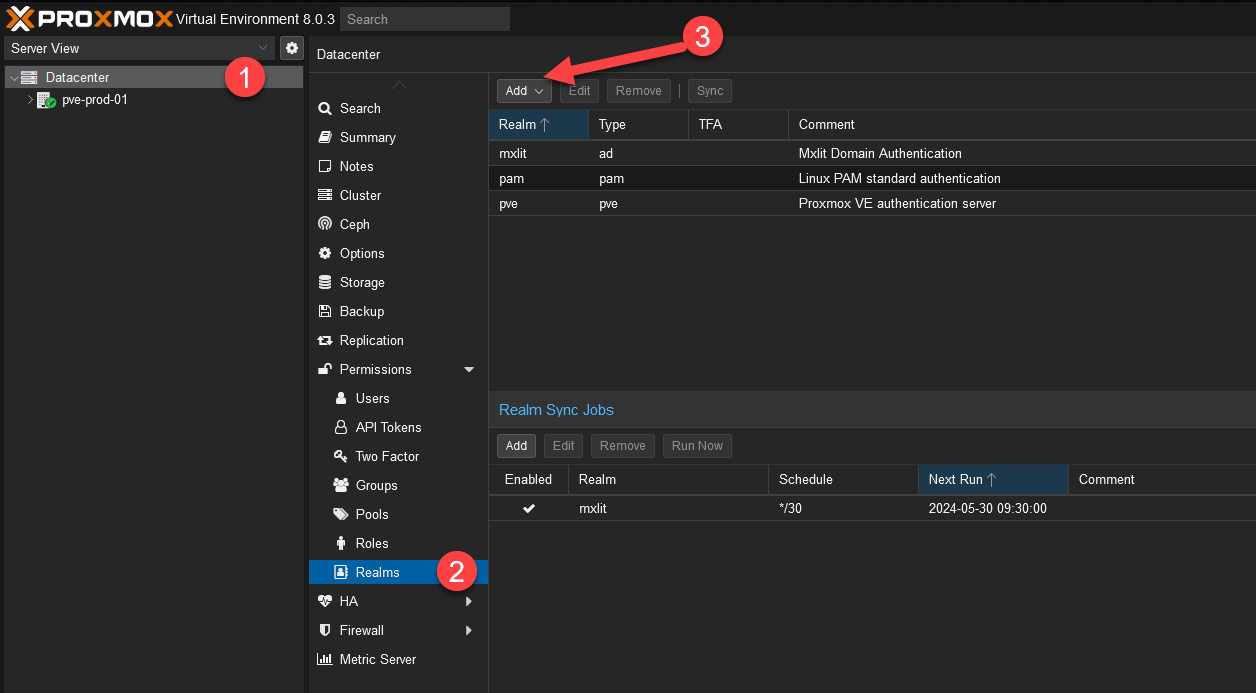
Task: Click the Metric Server chart icon
Action: pyautogui.click(x=325, y=659)
